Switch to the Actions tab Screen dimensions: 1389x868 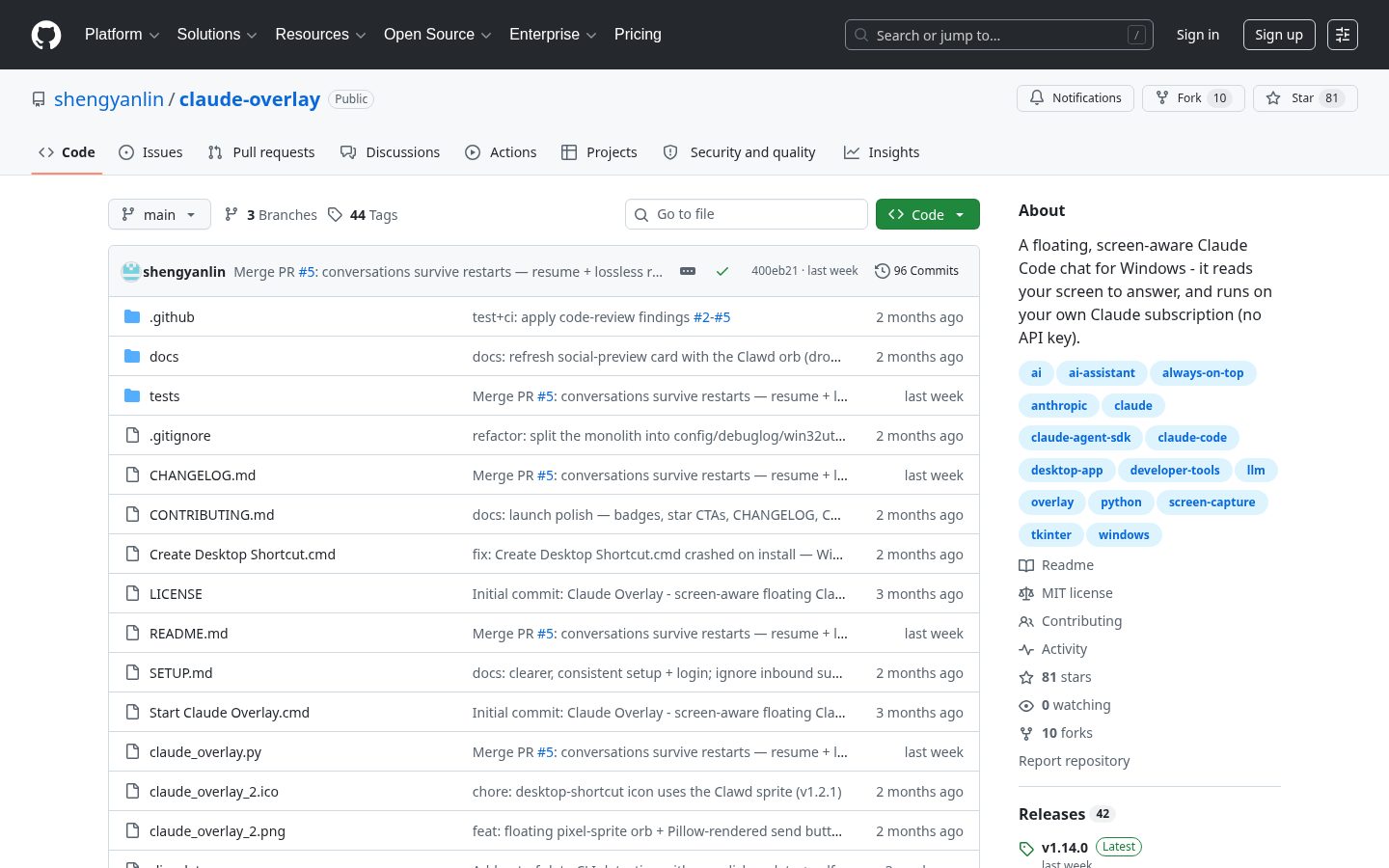click(x=501, y=152)
